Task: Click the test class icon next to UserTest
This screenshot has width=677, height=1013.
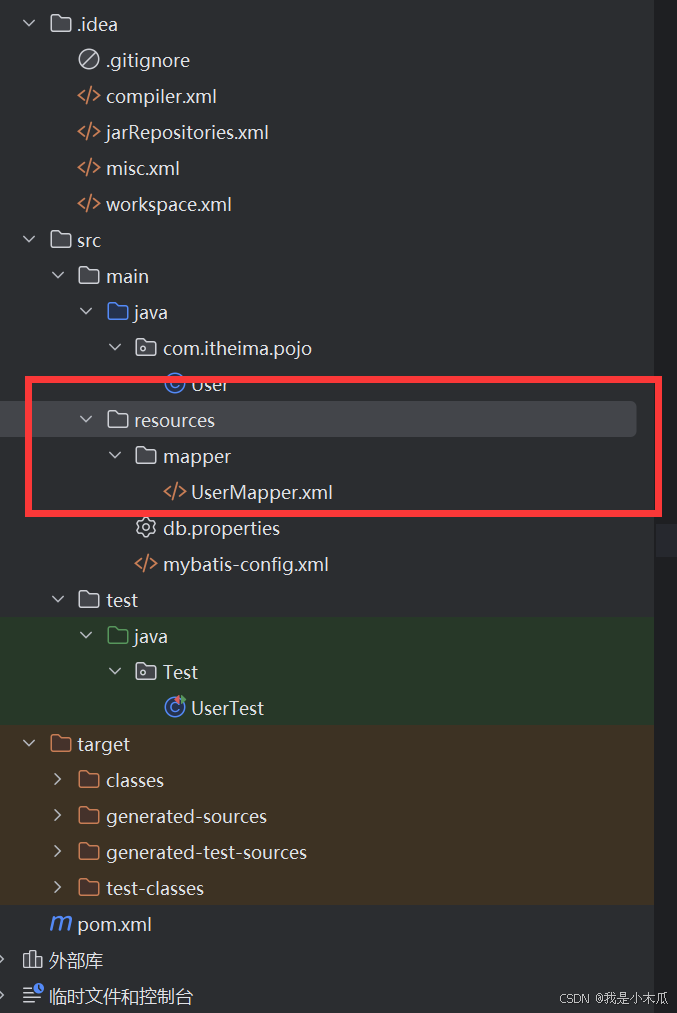Action: 172,707
